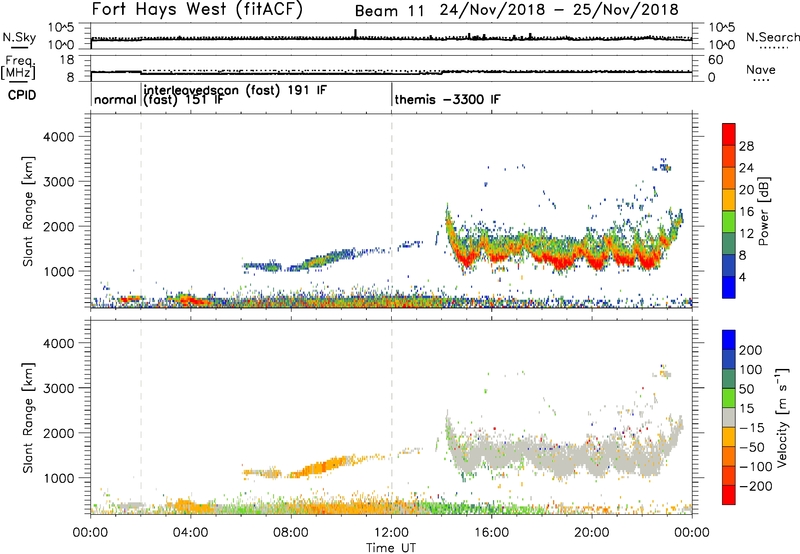Click the 2000 tick on the velocity panel
Screen dimensions: 800x554
click(x=59, y=433)
